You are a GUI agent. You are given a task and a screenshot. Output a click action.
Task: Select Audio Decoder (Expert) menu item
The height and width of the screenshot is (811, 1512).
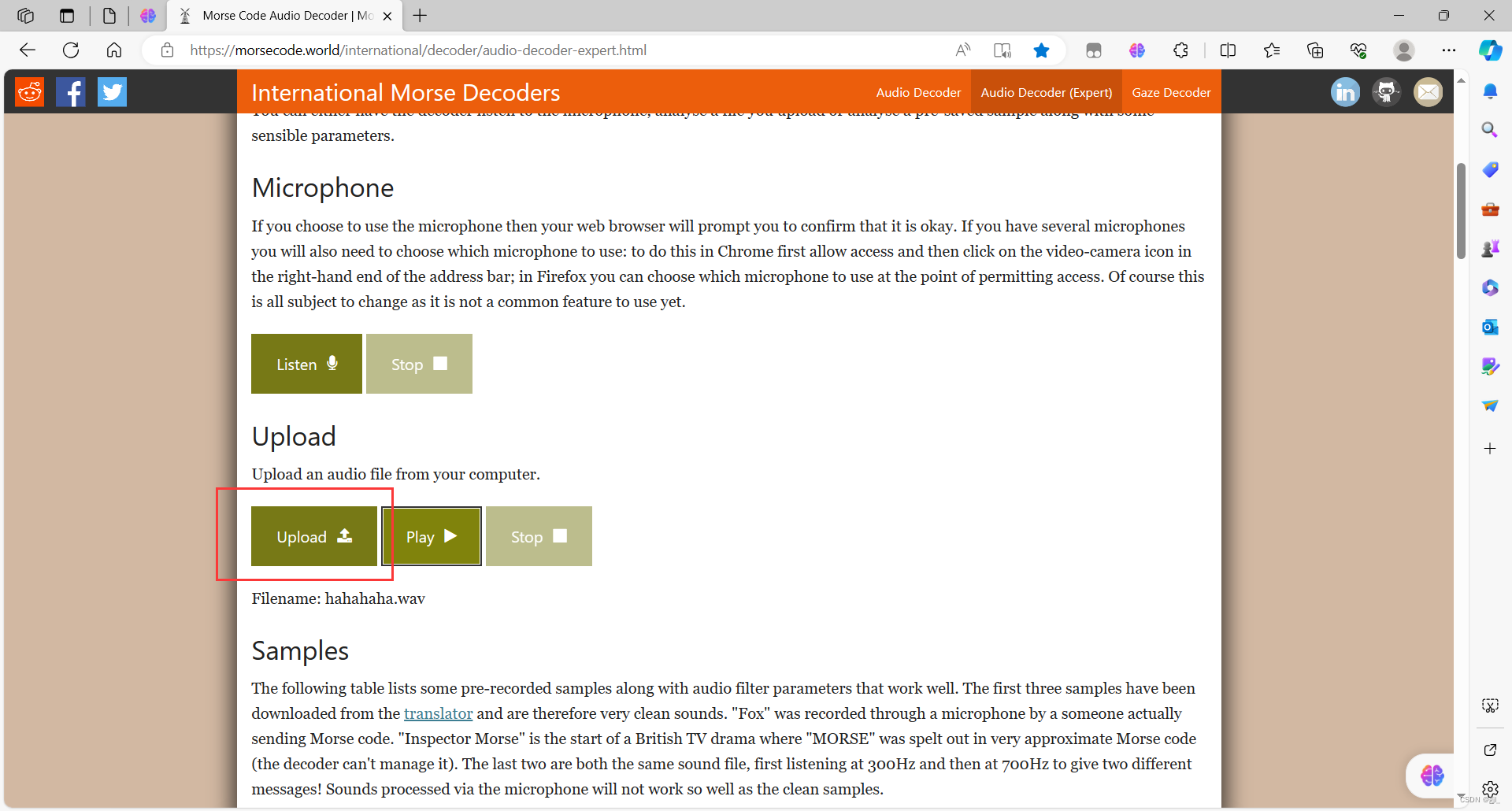[1047, 92]
